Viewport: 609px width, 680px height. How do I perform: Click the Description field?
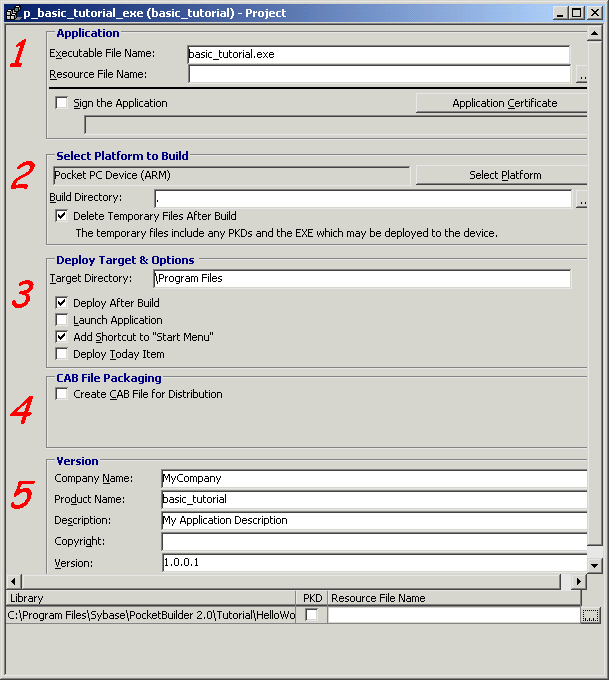374,520
